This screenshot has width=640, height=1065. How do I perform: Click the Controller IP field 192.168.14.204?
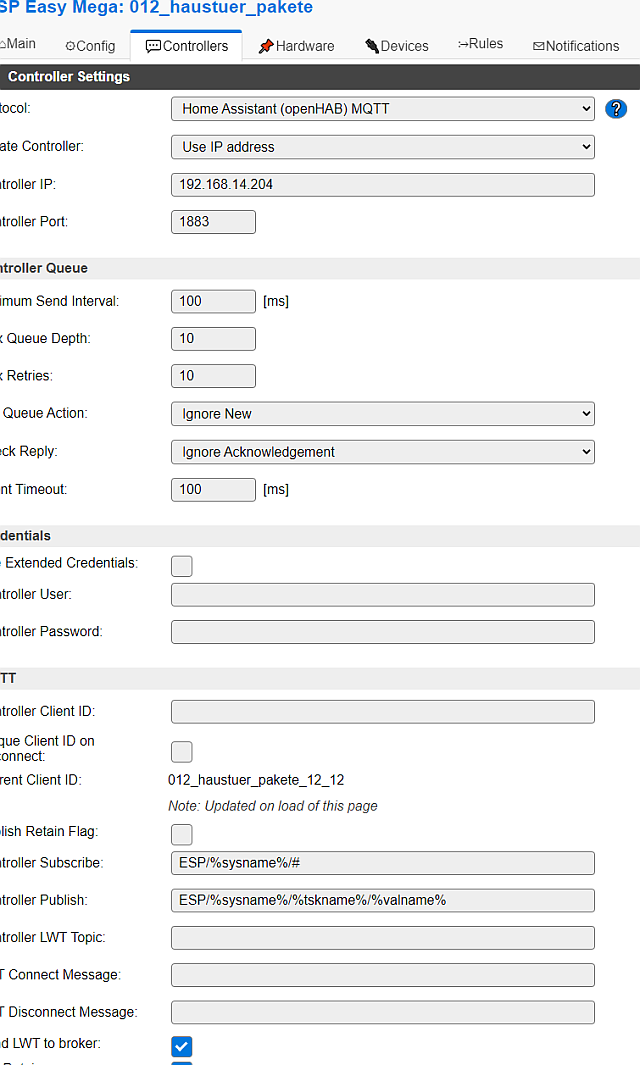[x=383, y=185]
